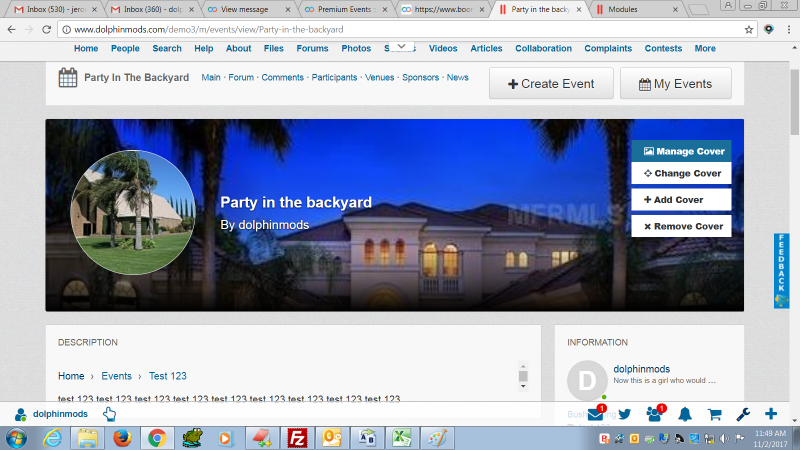This screenshot has width=800, height=450.
Task: Open Firefox from the taskbar
Action: pos(122,438)
